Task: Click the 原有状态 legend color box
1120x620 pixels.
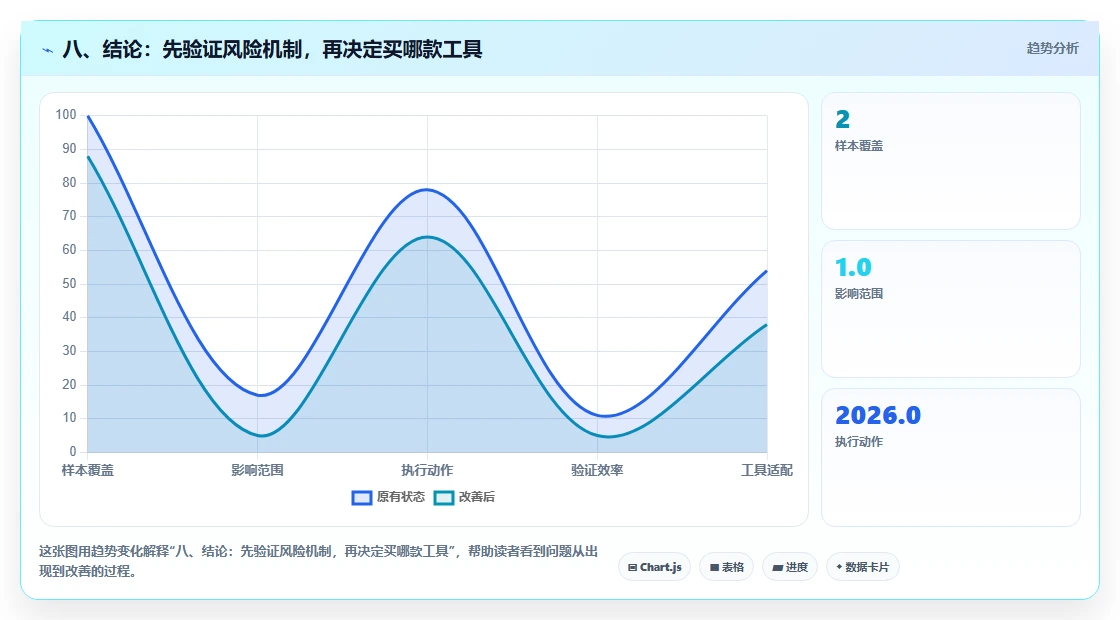Action: (x=362, y=498)
